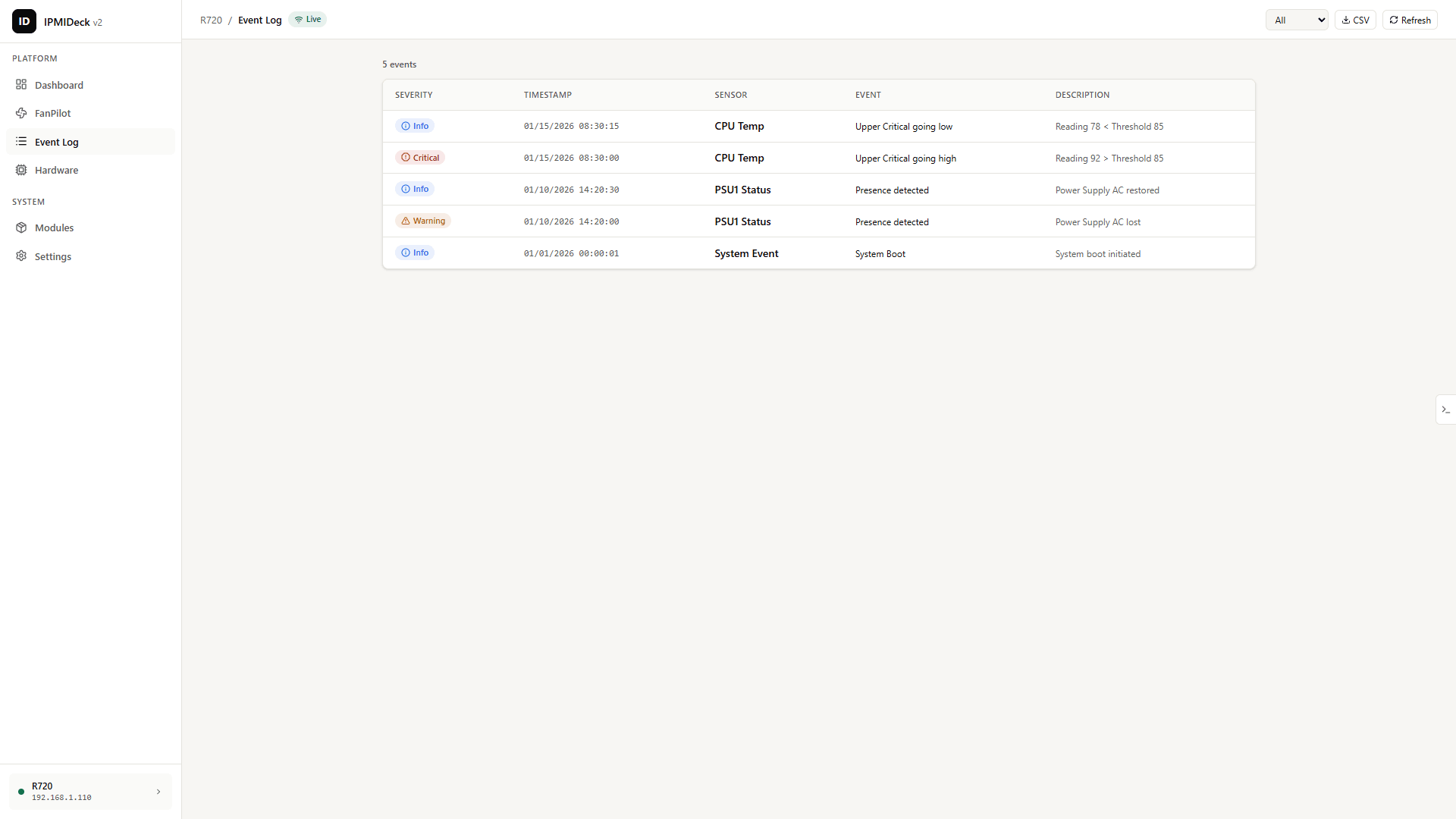Click the Critical severity badge
1456x819 pixels.
419,158
